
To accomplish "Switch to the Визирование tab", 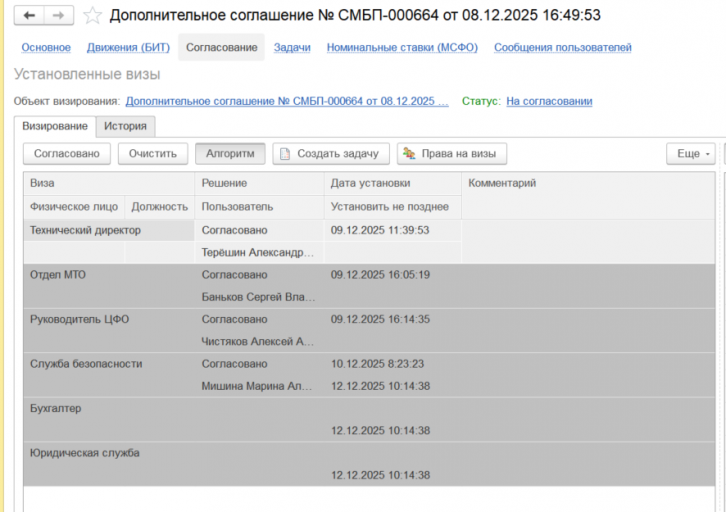I will point(55,126).
